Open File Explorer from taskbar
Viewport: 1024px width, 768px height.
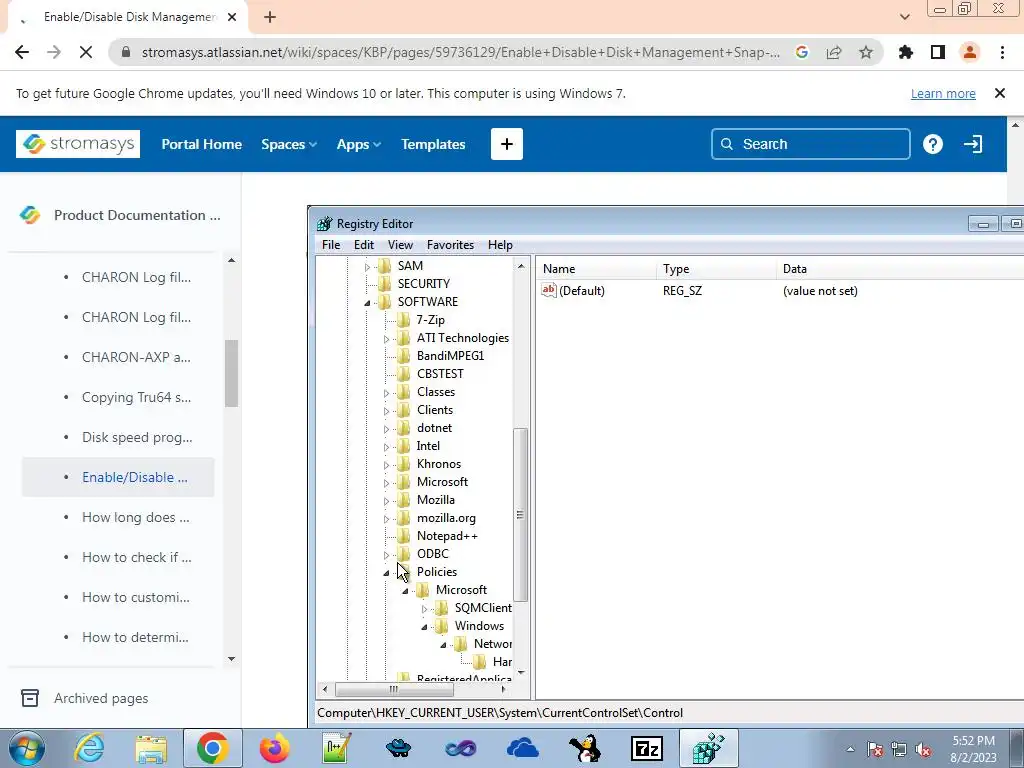151,748
